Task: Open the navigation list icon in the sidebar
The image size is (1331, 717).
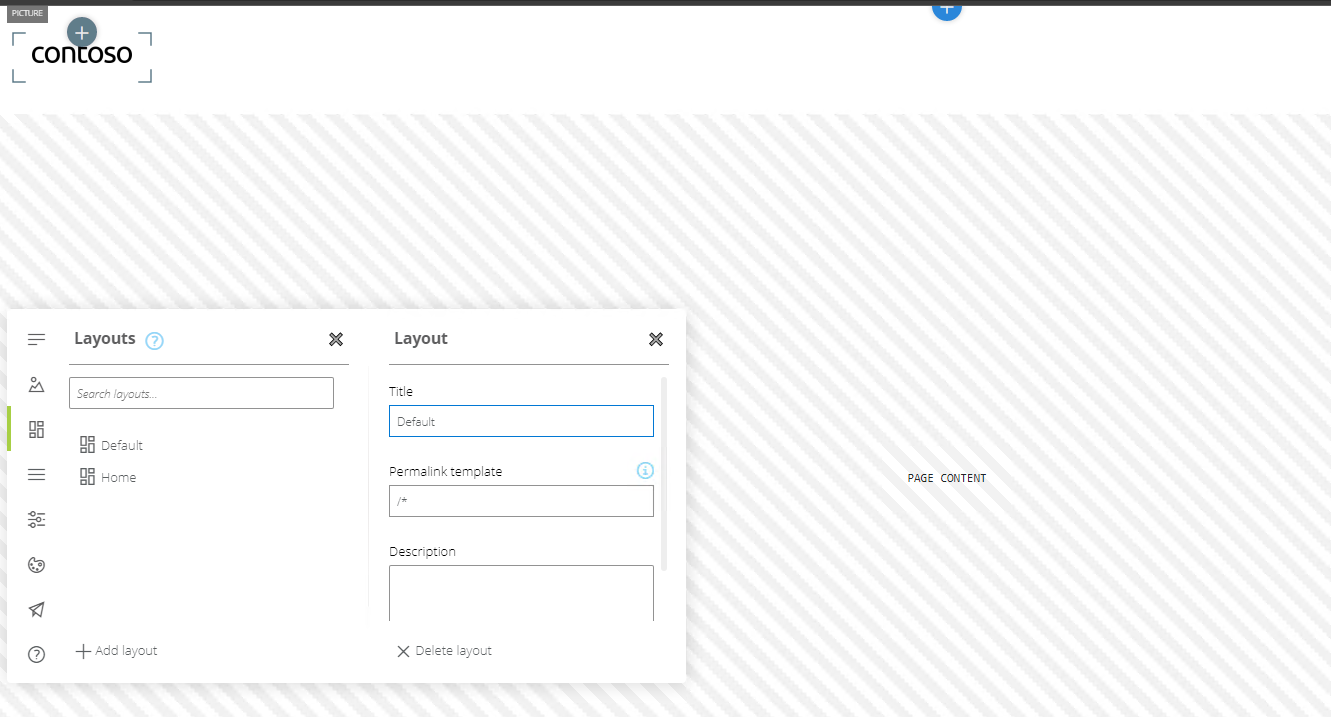Action: click(x=36, y=474)
